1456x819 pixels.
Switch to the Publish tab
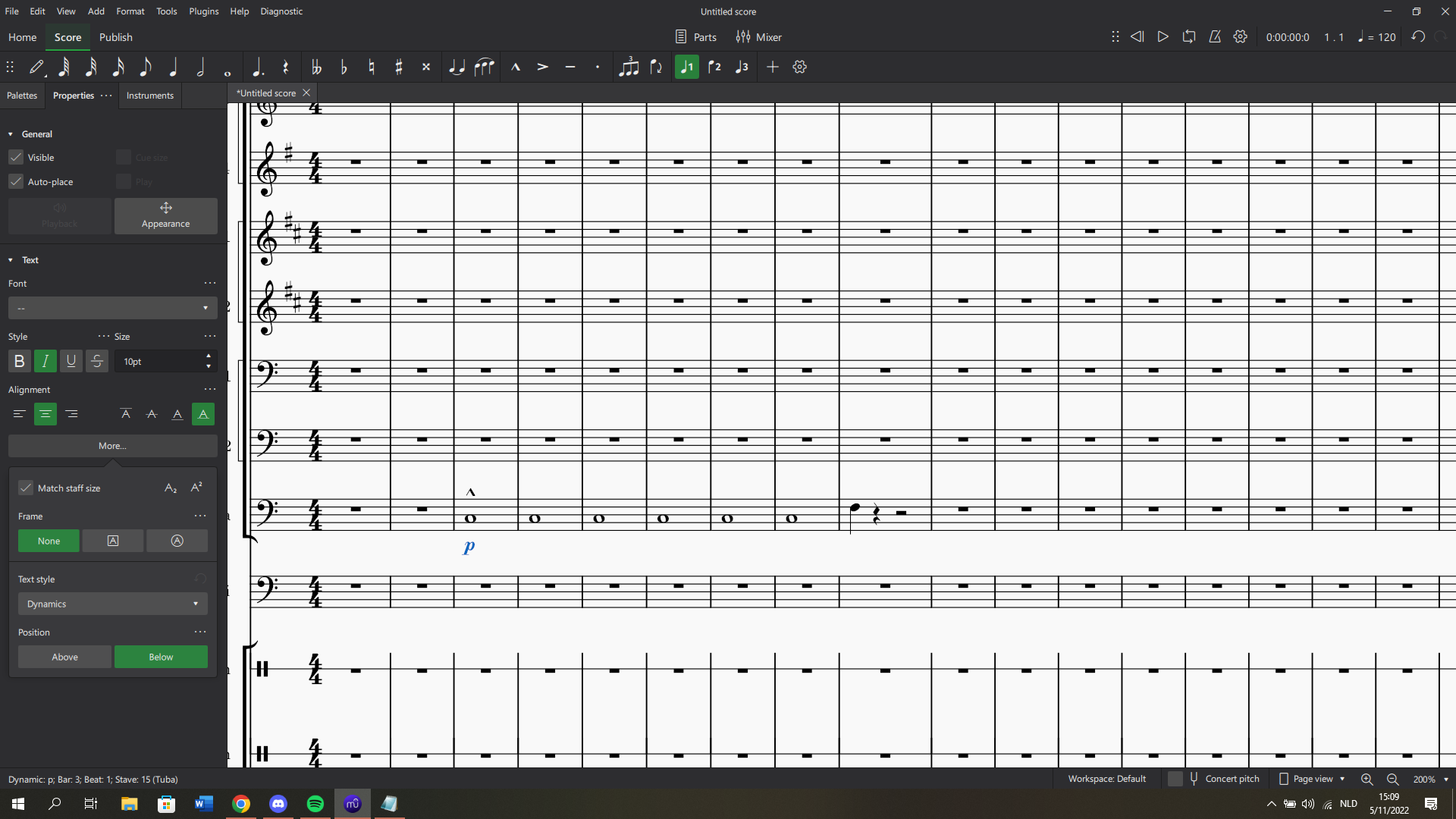[x=115, y=37]
